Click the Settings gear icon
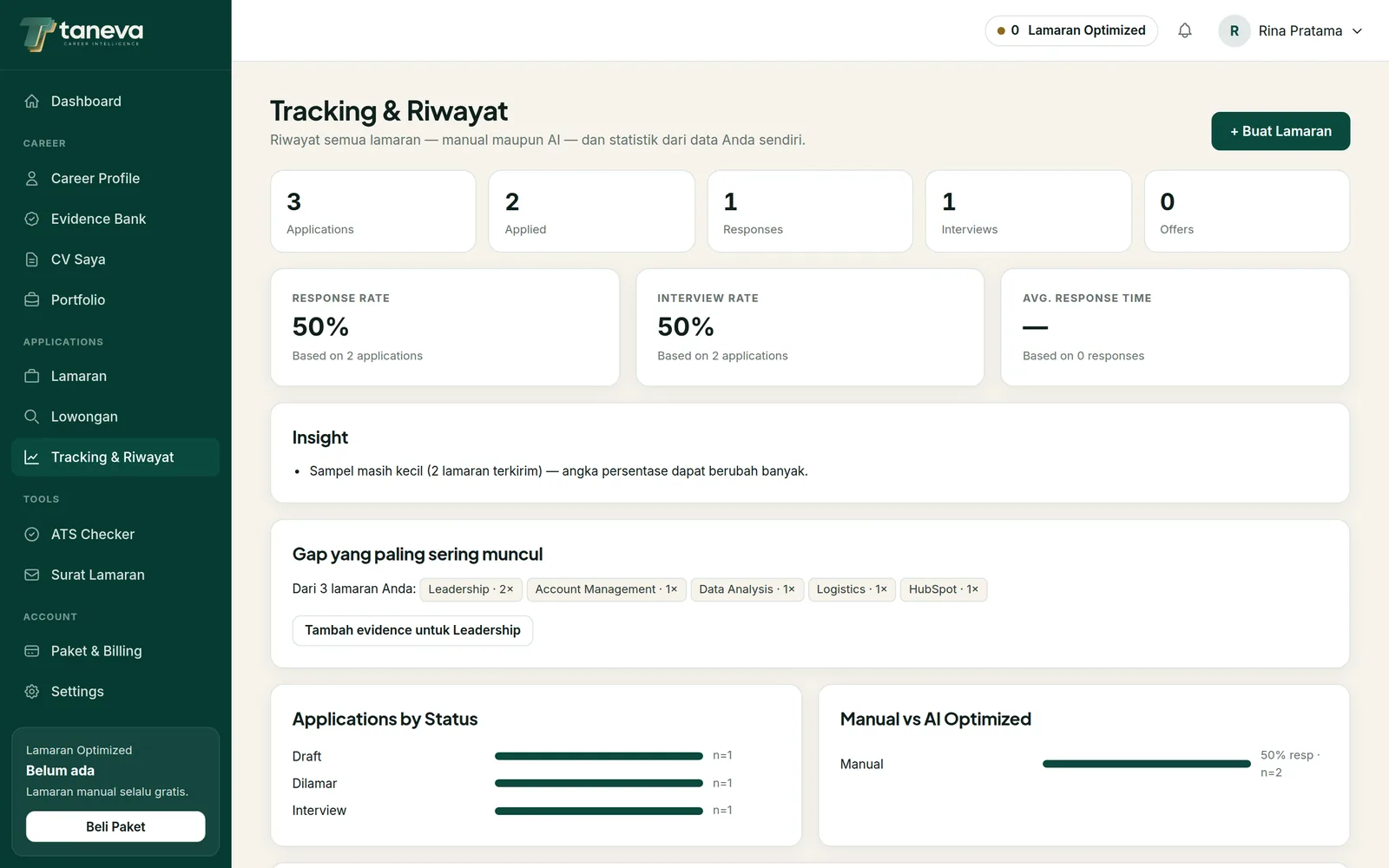Image resolution: width=1389 pixels, height=868 pixels. 32,692
